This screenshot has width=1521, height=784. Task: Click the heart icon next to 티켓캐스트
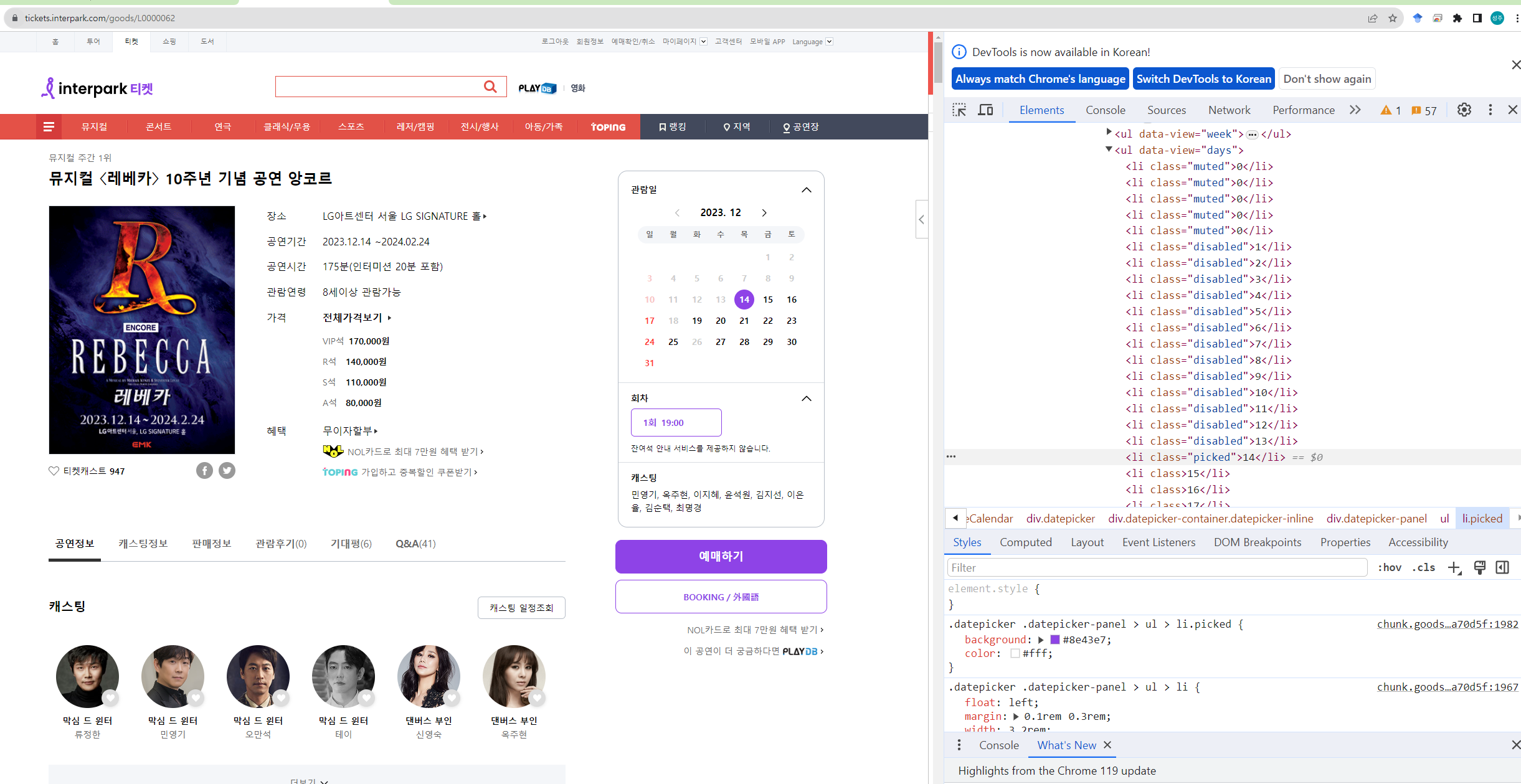click(54, 471)
